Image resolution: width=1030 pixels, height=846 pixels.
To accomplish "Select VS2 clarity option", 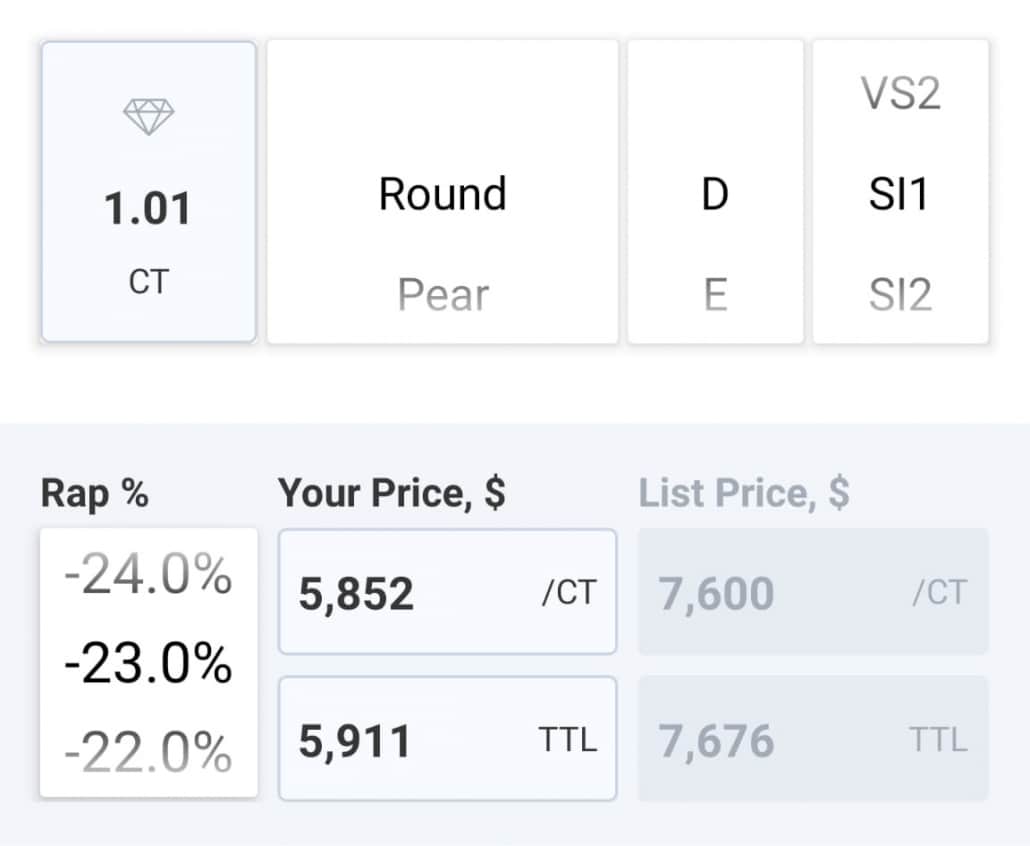I will click(900, 95).
